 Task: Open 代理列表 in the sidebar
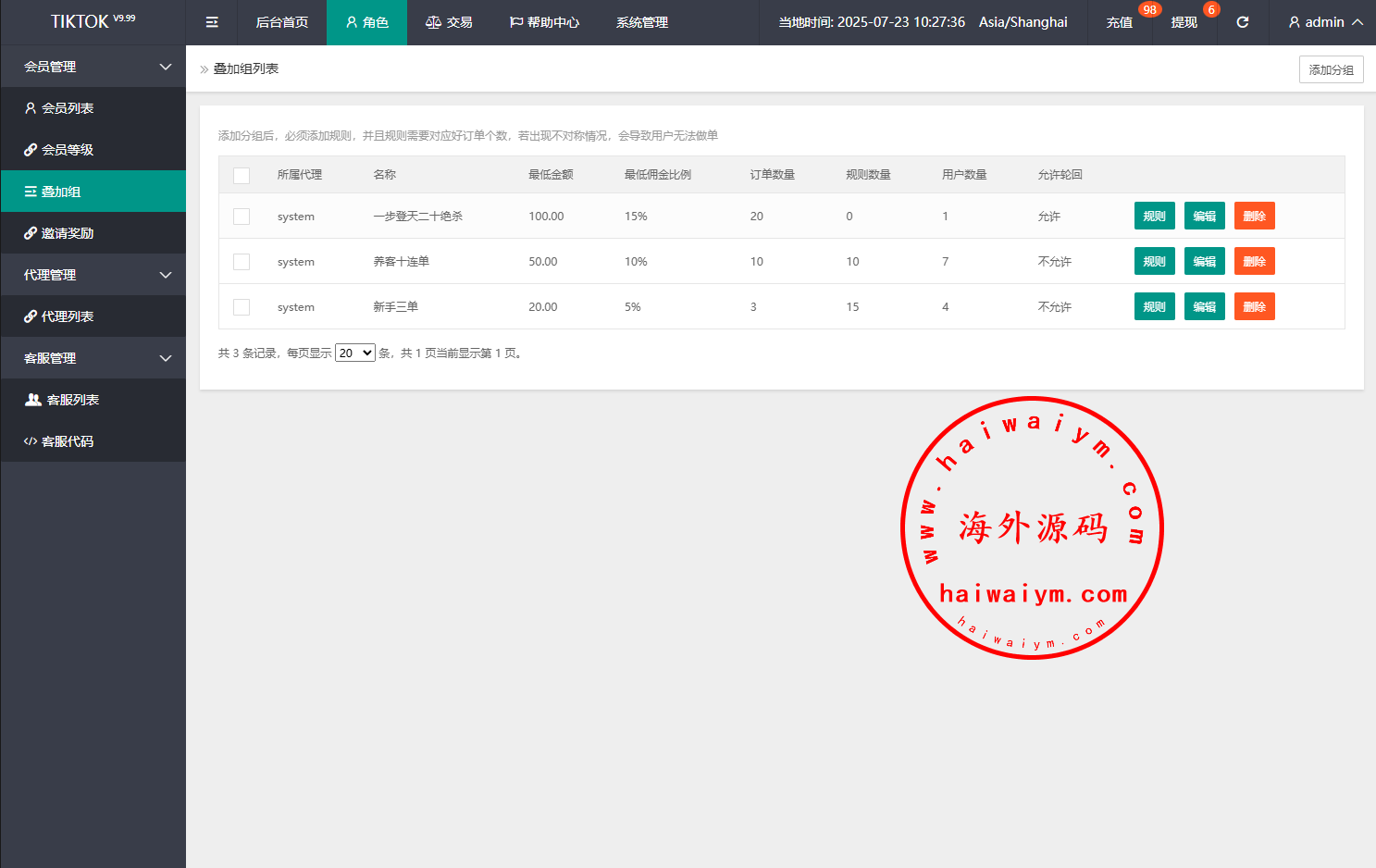(x=59, y=316)
